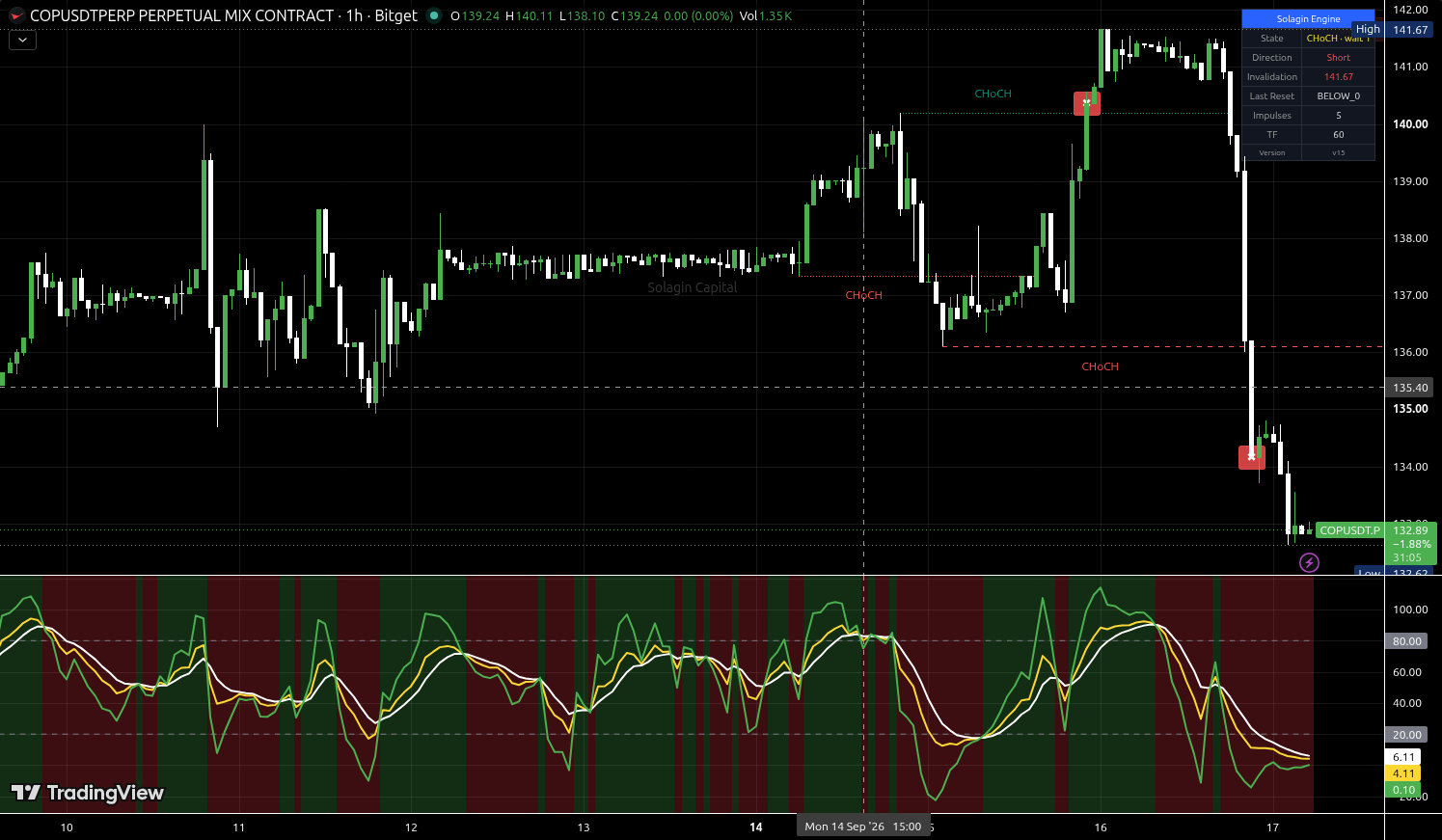Click the red 141.67 invalidation value in table
This screenshot has height=840, width=1442.
(x=1338, y=77)
